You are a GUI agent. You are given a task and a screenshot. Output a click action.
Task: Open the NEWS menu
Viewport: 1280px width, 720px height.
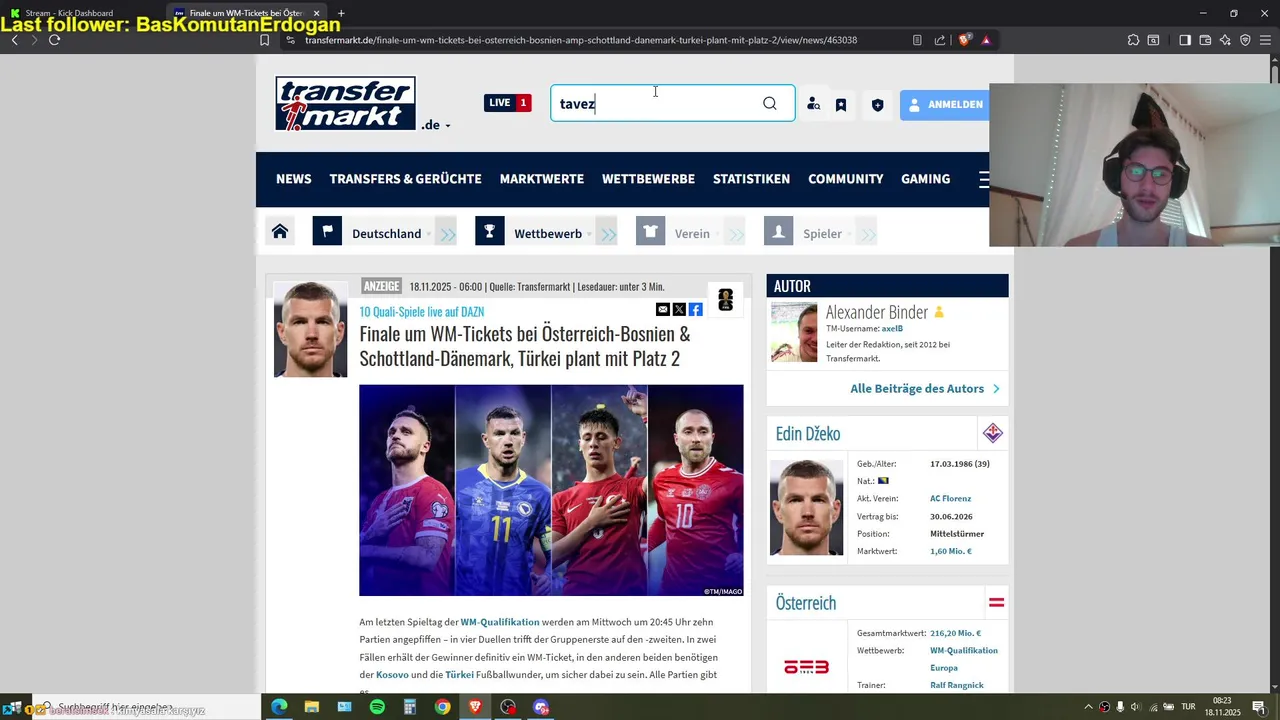click(294, 179)
